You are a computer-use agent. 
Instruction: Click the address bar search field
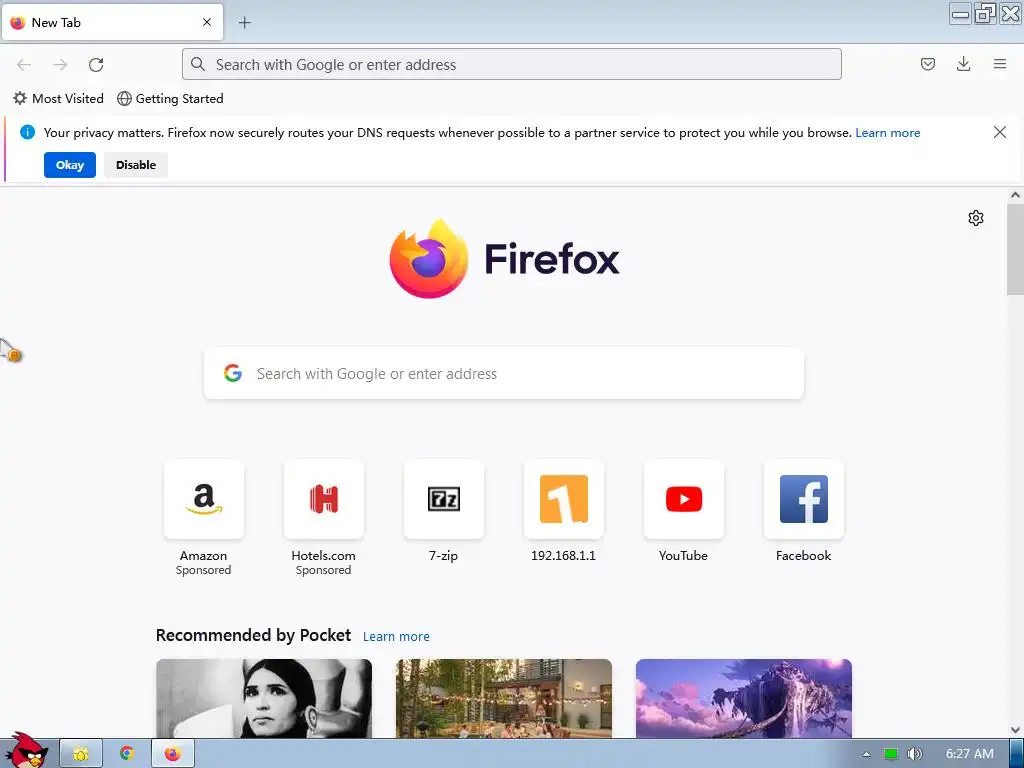pos(511,64)
